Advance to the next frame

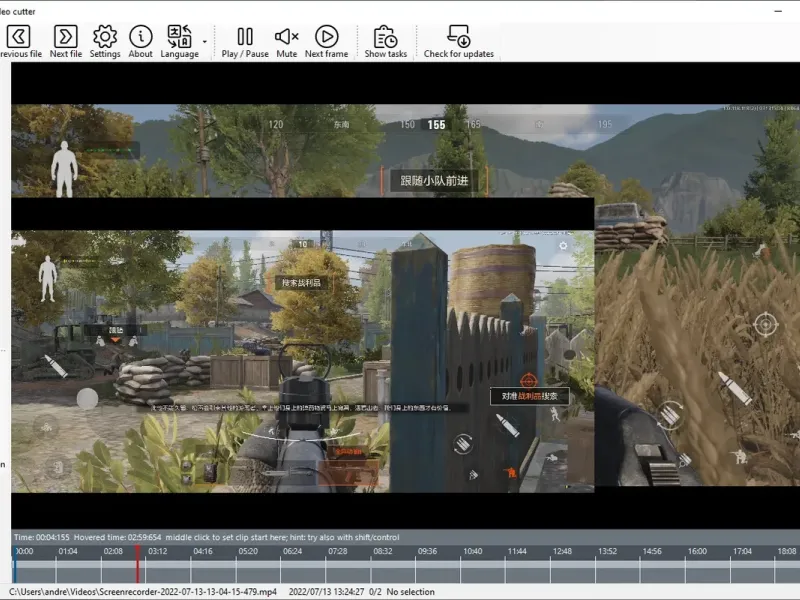pyautogui.click(x=326, y=38)
